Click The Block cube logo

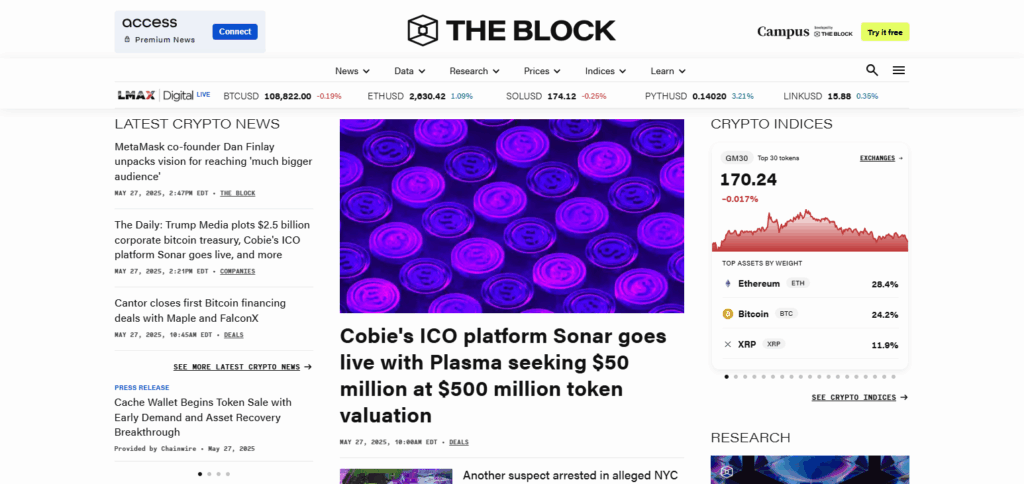coord(423,30)
